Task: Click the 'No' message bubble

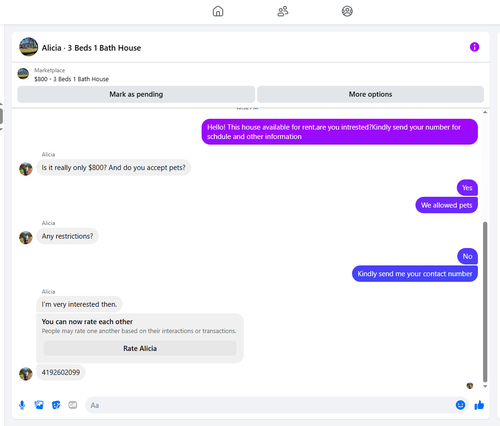Action: click(x=467, y=256)
